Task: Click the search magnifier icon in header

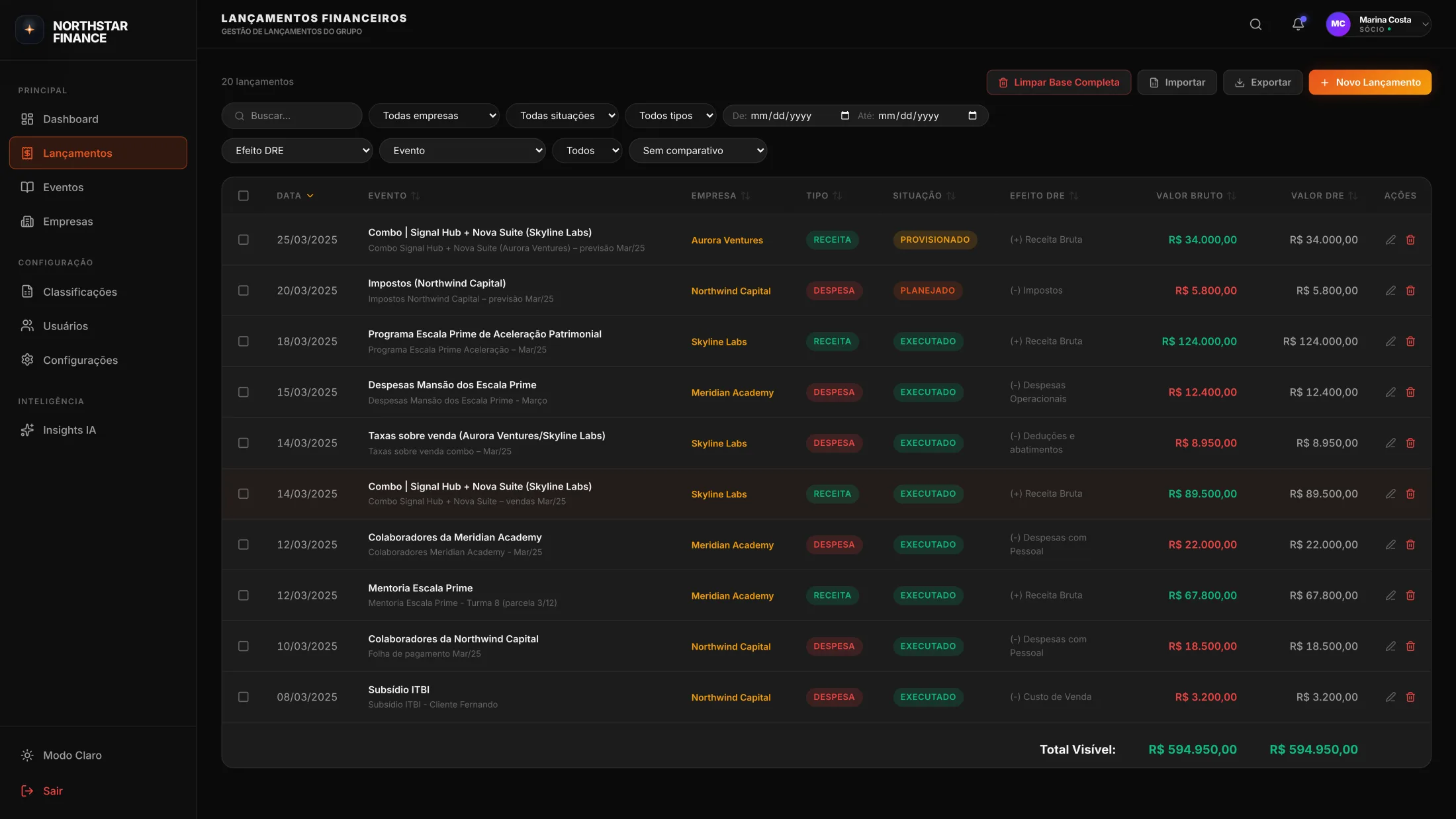Action: 1255,24
